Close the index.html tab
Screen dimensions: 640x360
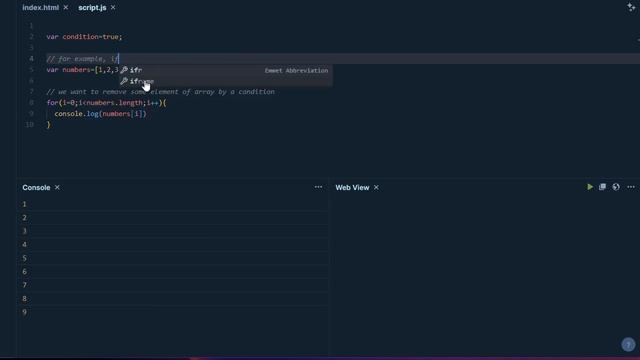click(66, 8)
